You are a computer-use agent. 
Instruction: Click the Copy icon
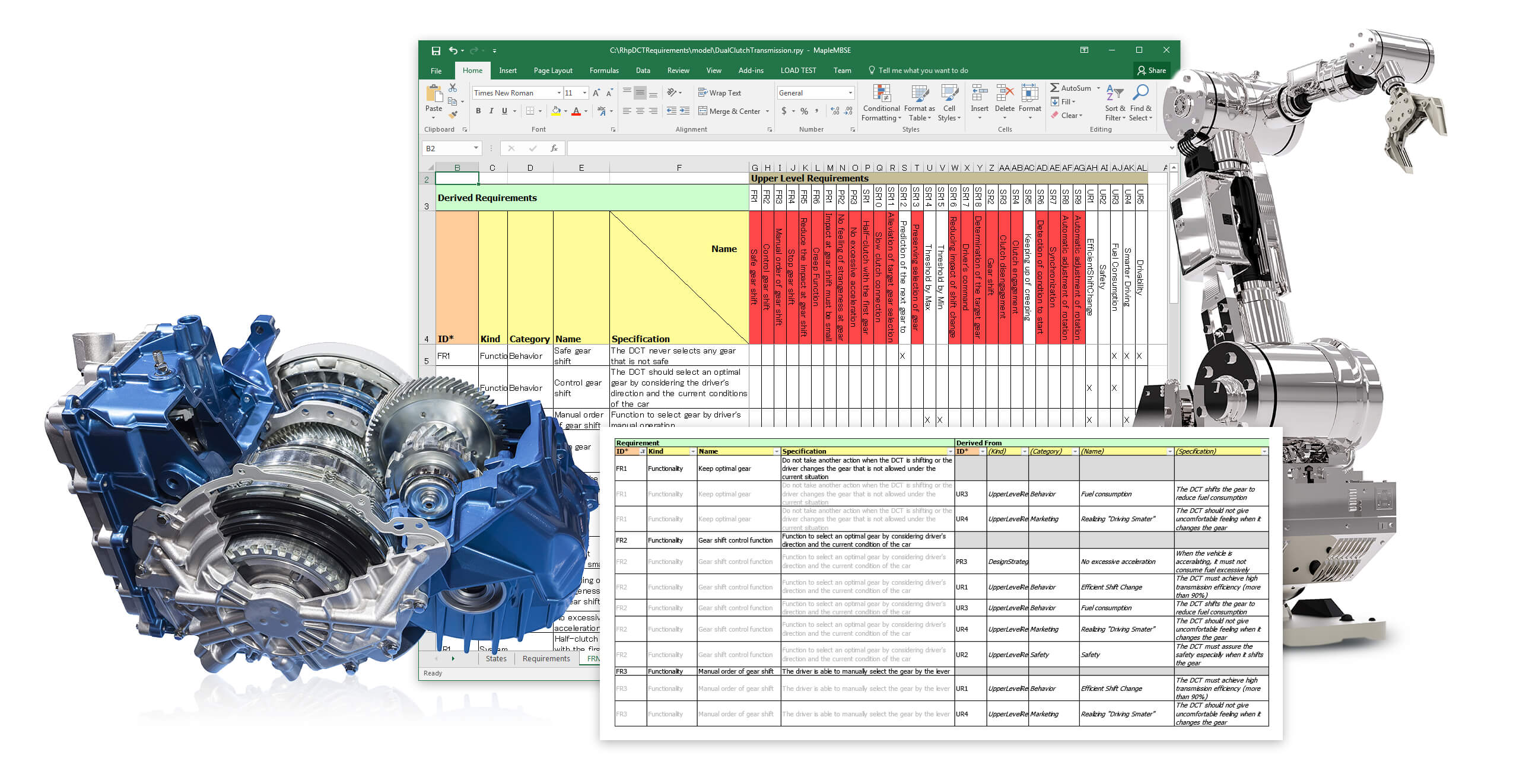point(452,101)
